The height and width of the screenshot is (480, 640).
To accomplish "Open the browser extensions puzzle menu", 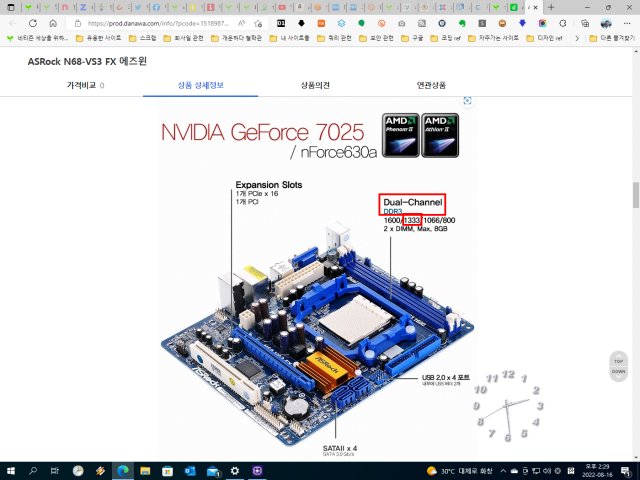I will click(562, 23).
